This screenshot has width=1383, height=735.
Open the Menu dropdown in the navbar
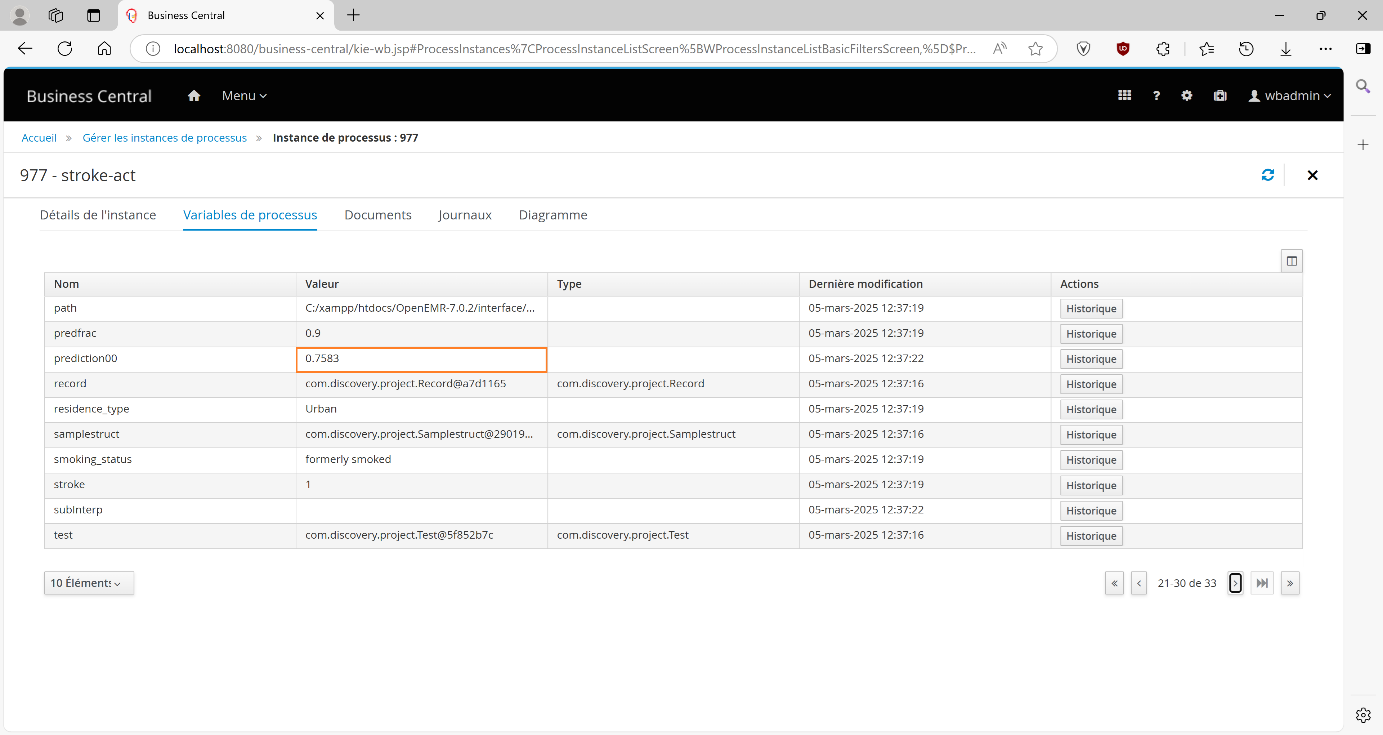coord(243,95)
